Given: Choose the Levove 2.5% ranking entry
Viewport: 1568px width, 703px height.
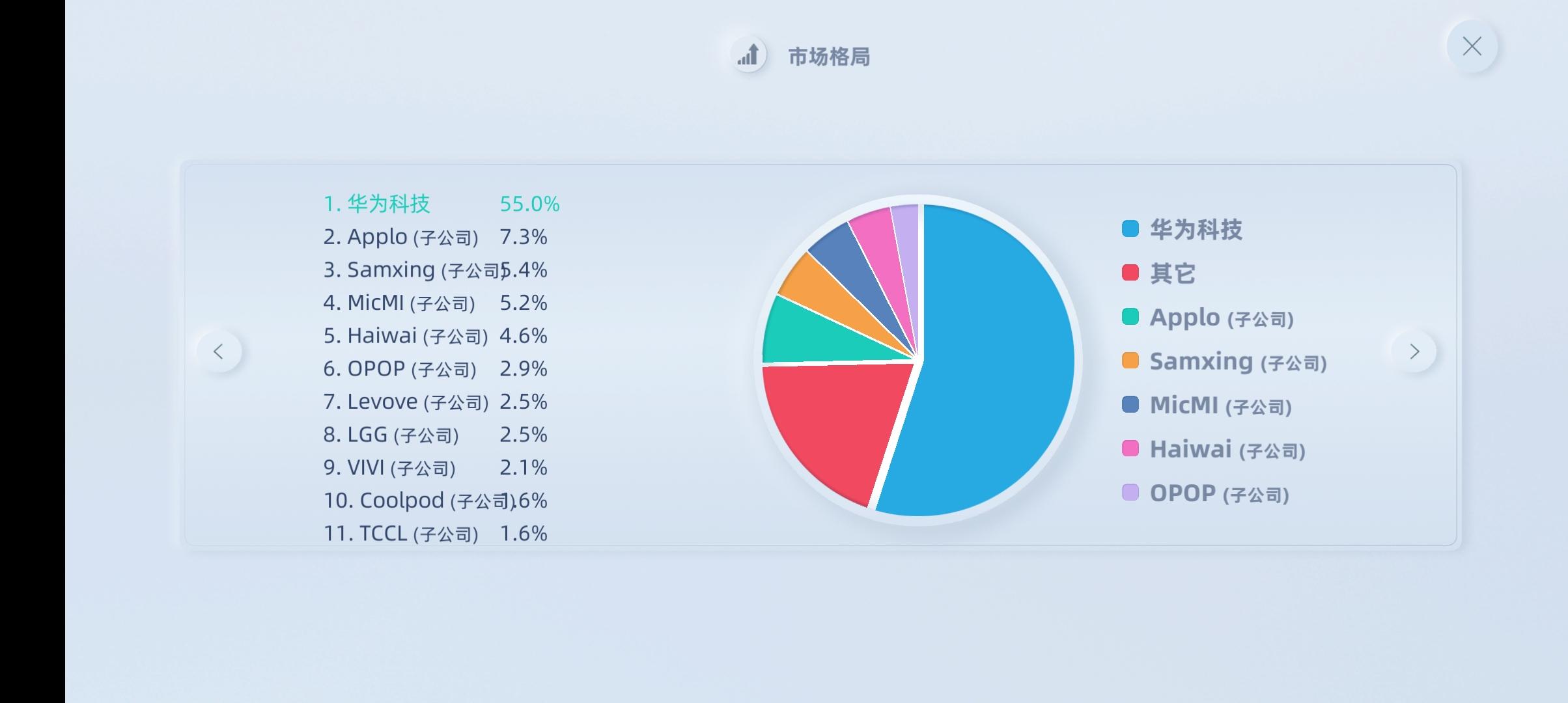Looking at the screenshot, I should click(435, 402).
